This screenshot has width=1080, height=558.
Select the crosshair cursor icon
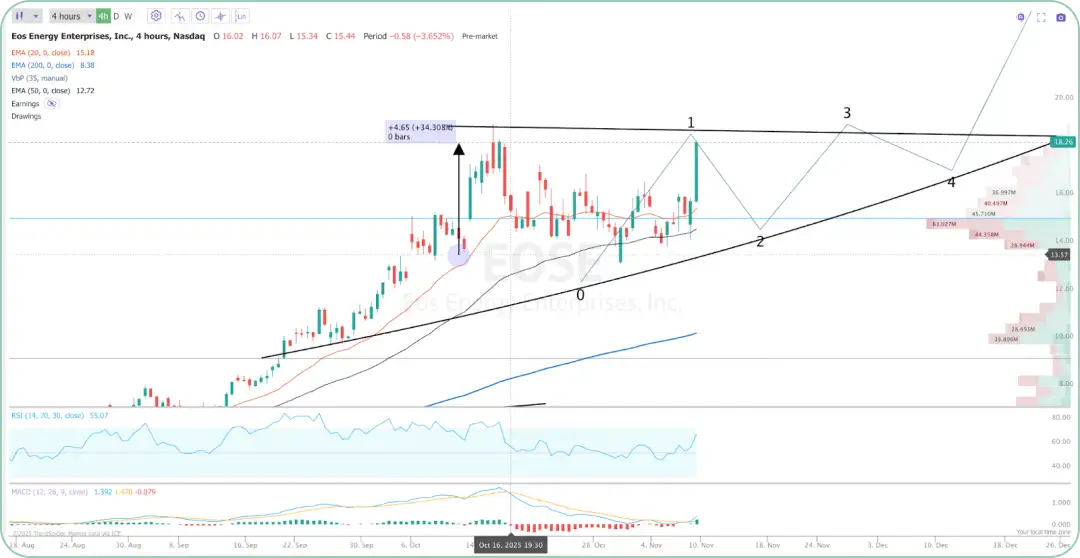(x=220, y=16)
